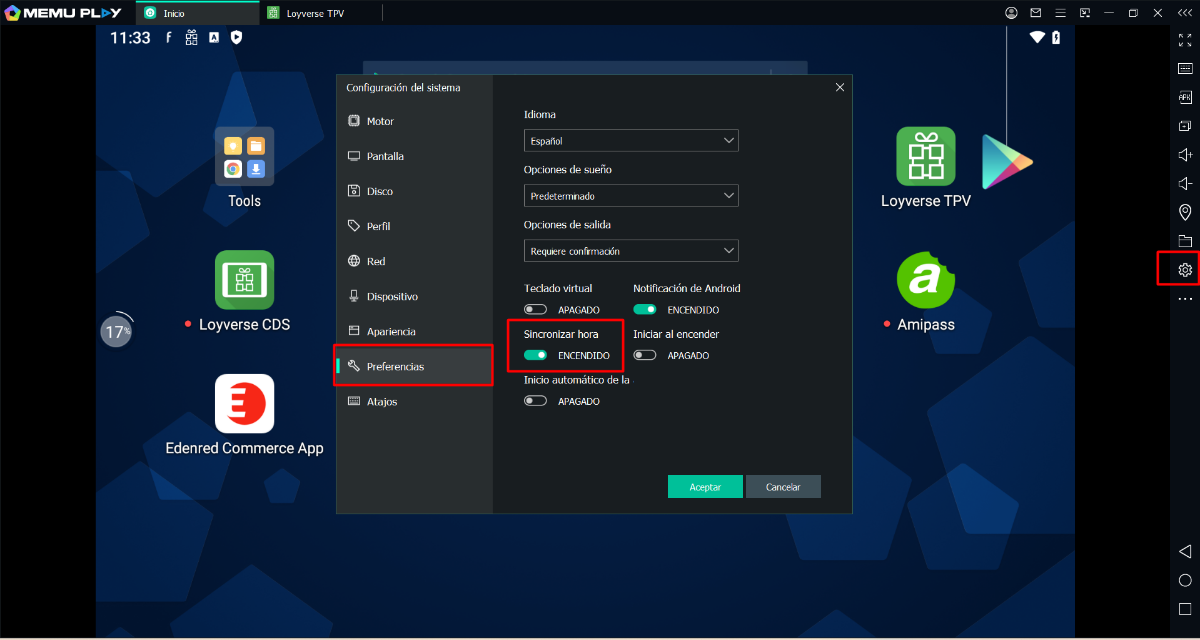Open the shared folder sidebar icon
The width and height of the screenshot is (1200, 640).
[x=1185, y=241]
